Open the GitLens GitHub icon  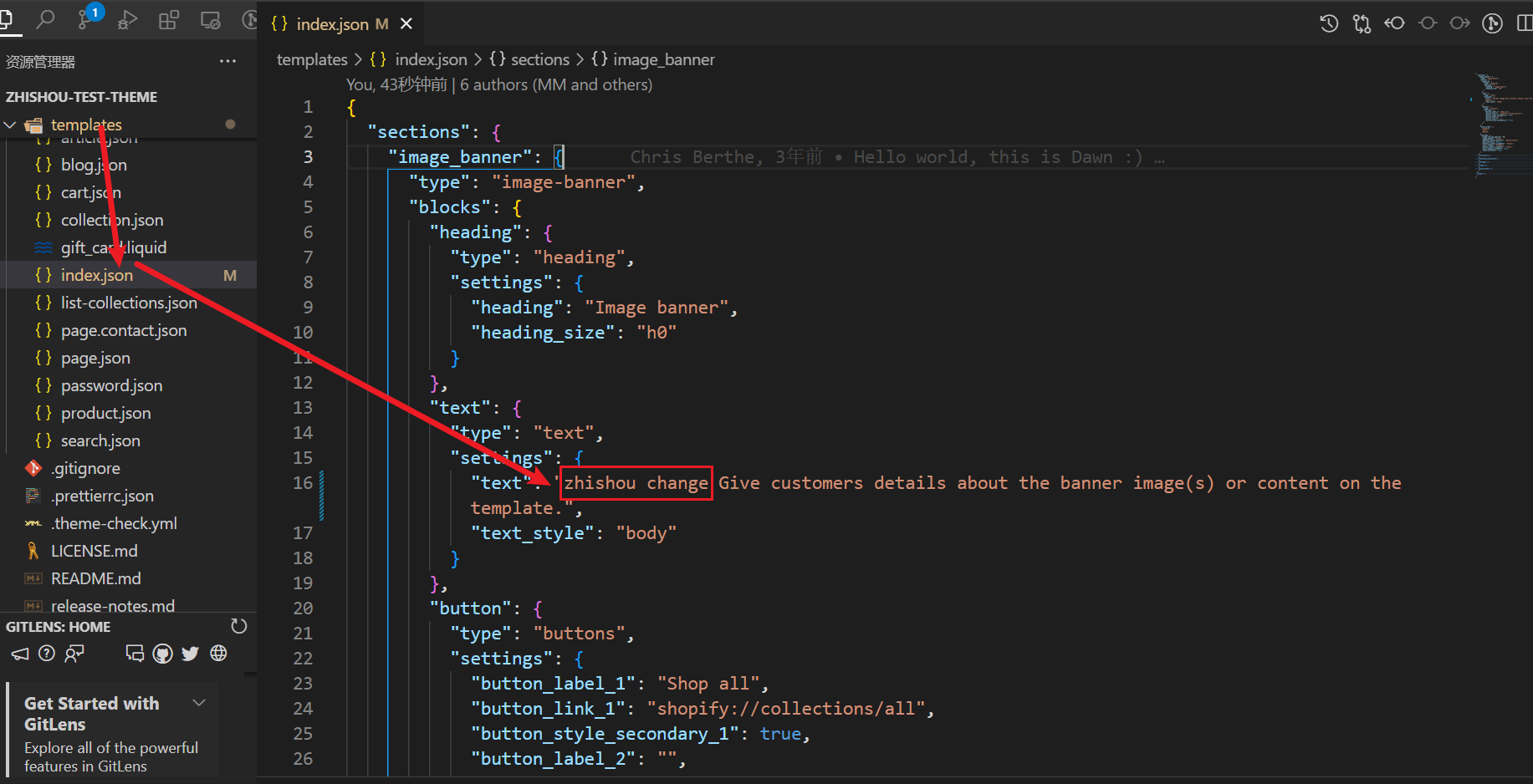163,654
